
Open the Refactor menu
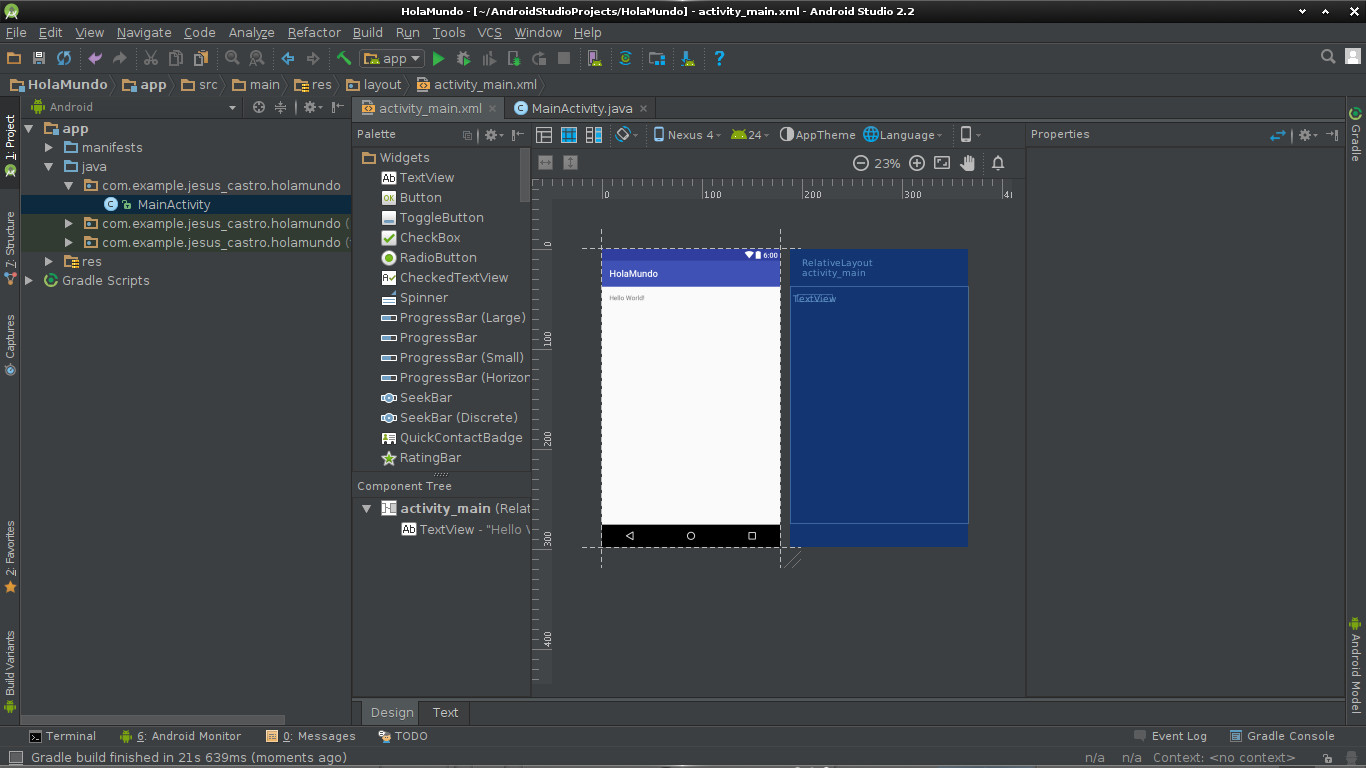coord(314,32)
